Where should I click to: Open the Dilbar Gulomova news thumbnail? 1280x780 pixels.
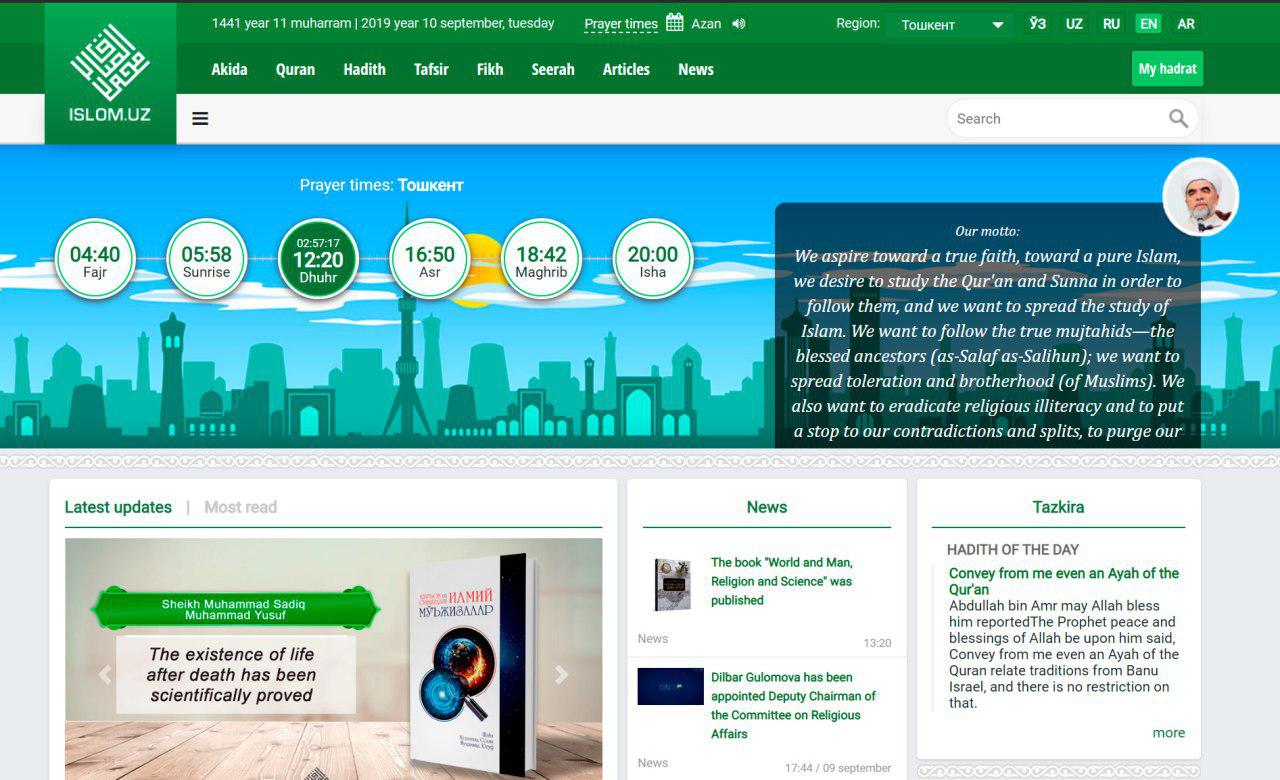pos(670,686)
